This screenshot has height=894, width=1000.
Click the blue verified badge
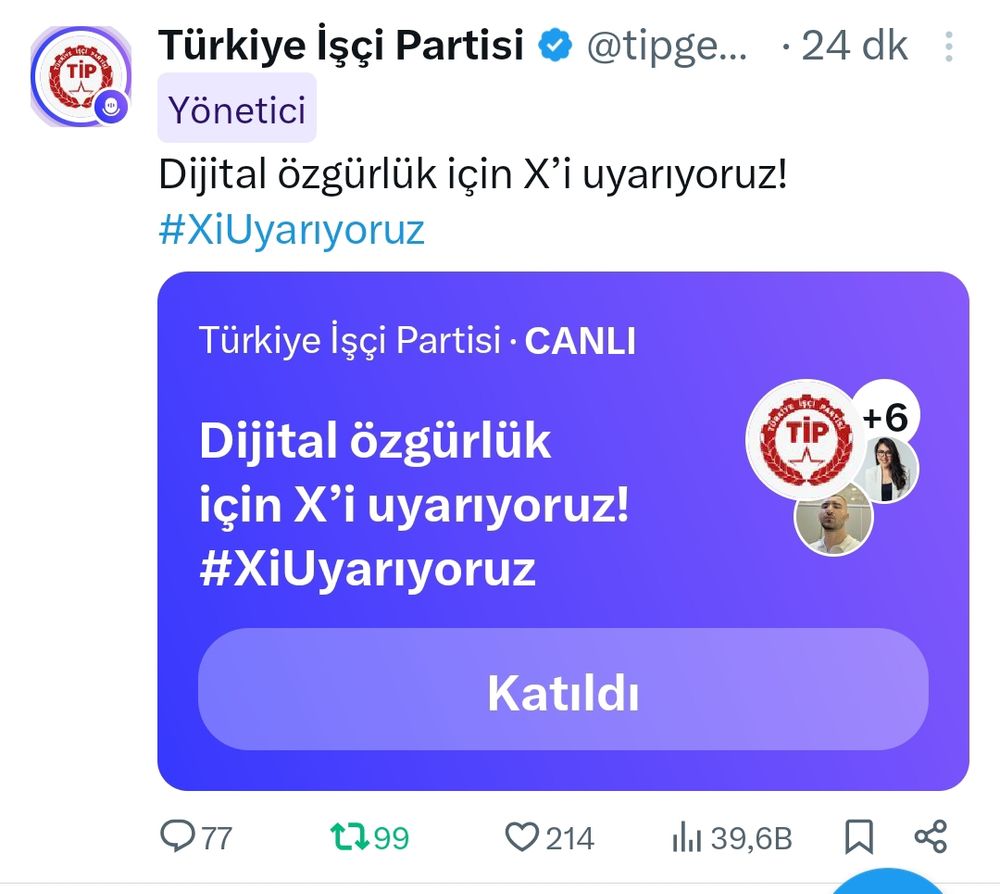click(x=554, y=45)
